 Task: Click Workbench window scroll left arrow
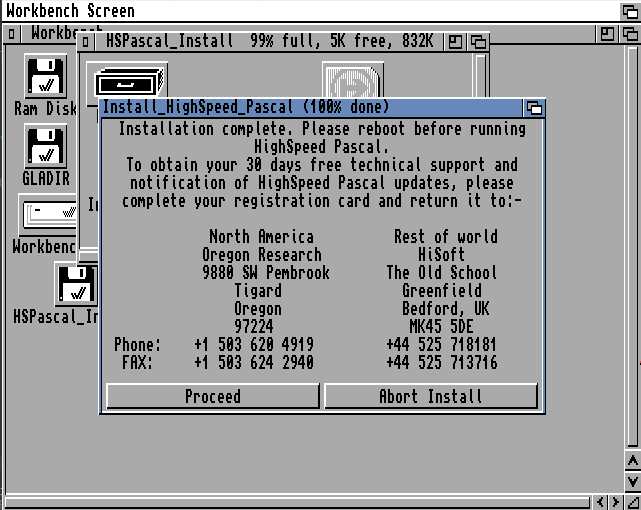600,502
